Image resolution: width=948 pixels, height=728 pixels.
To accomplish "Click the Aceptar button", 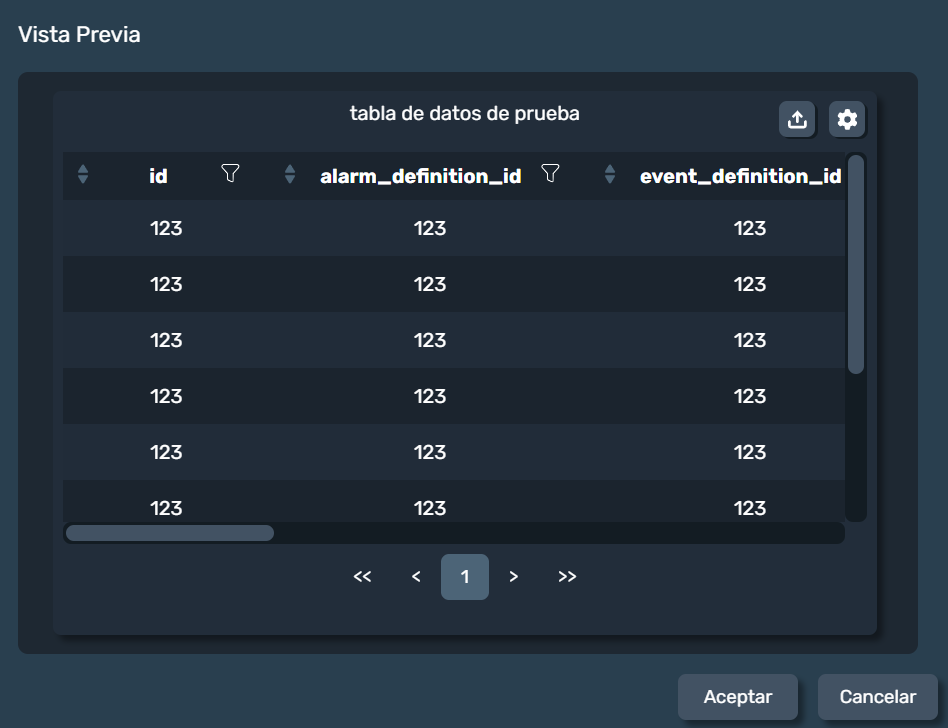I will tap(738, 697).
